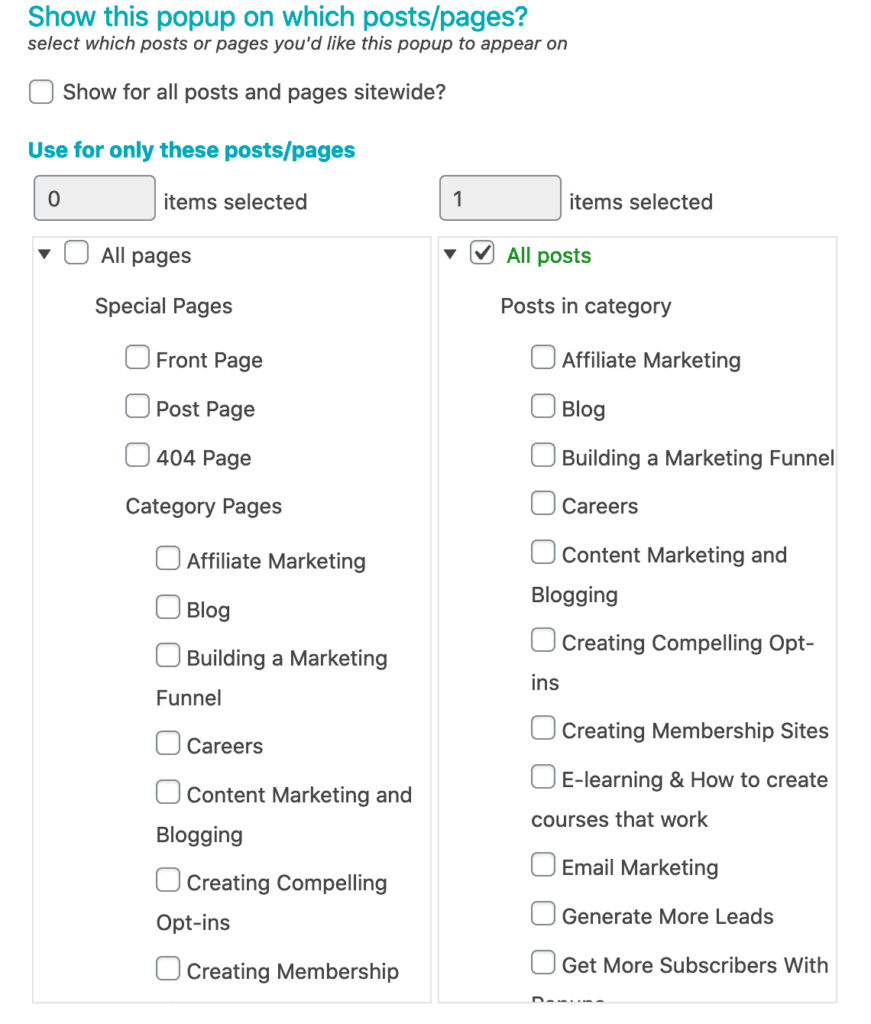Enable the 404 Page checkbox

pyautogui.click(x=137, y=456)
